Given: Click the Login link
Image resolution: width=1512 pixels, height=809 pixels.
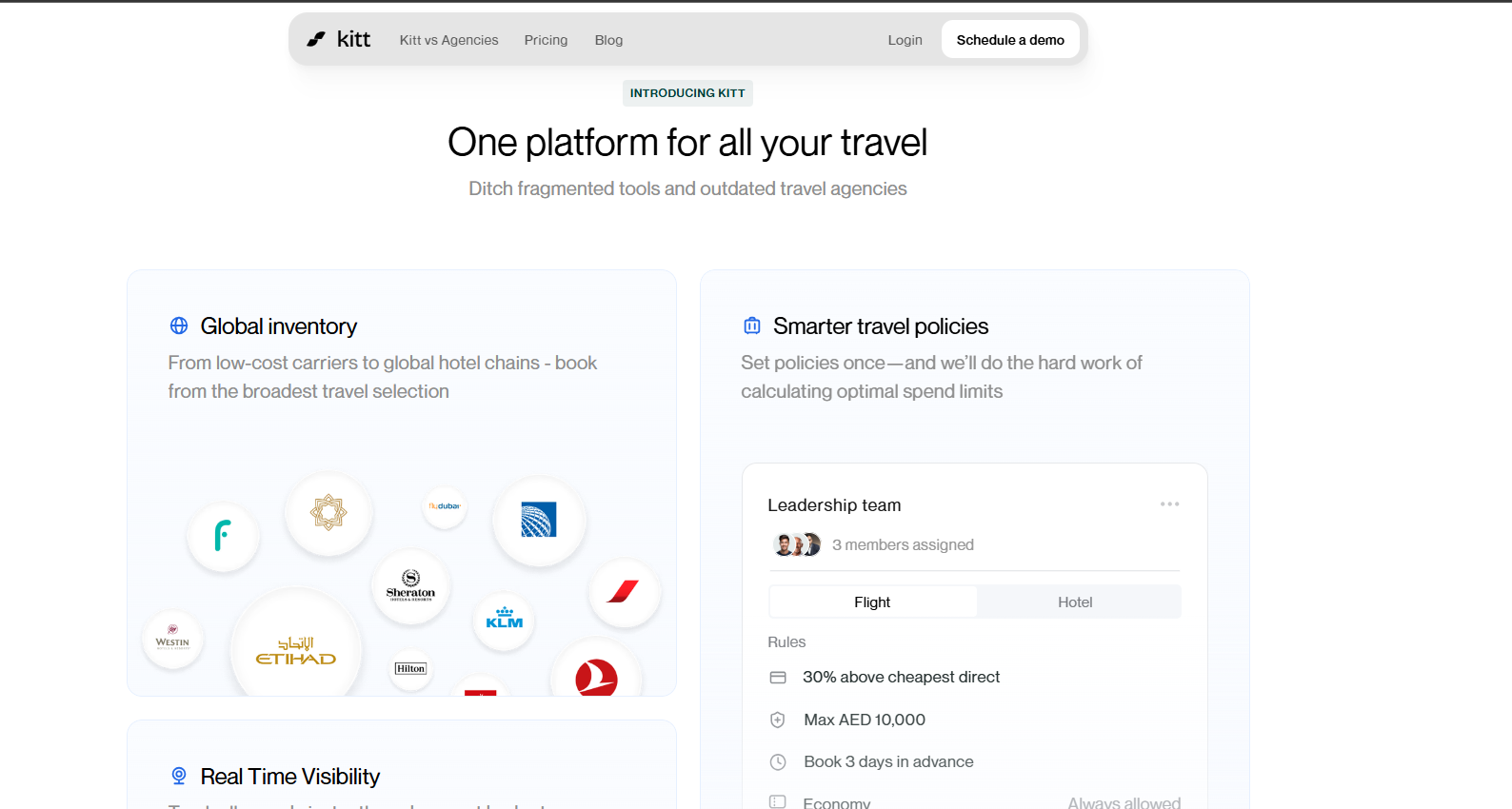Looking at the screenshot, I should tap(905, 40).
